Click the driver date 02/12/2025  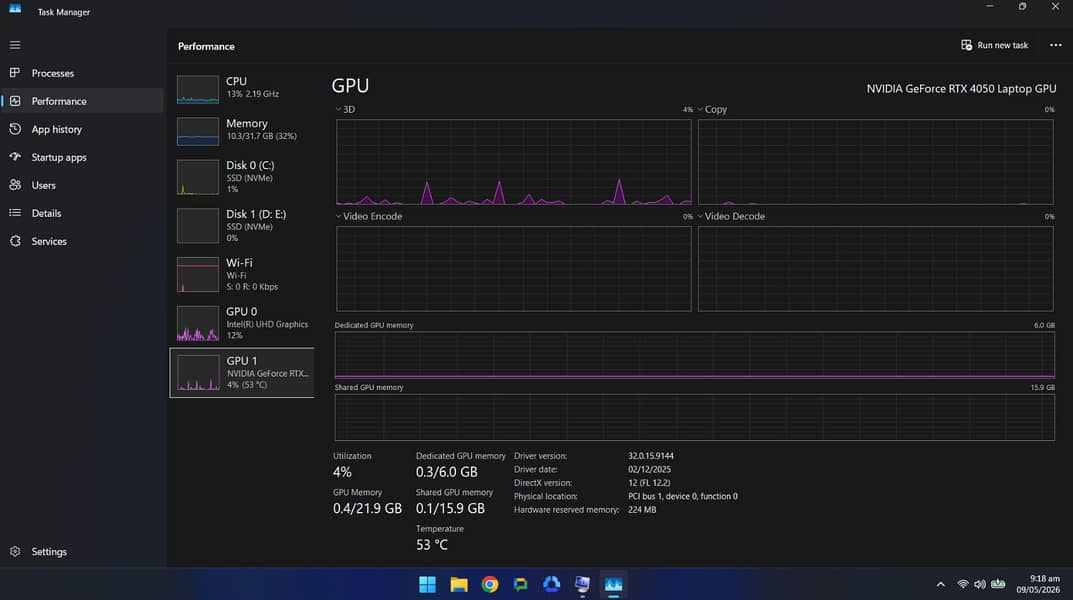(649, 469)
